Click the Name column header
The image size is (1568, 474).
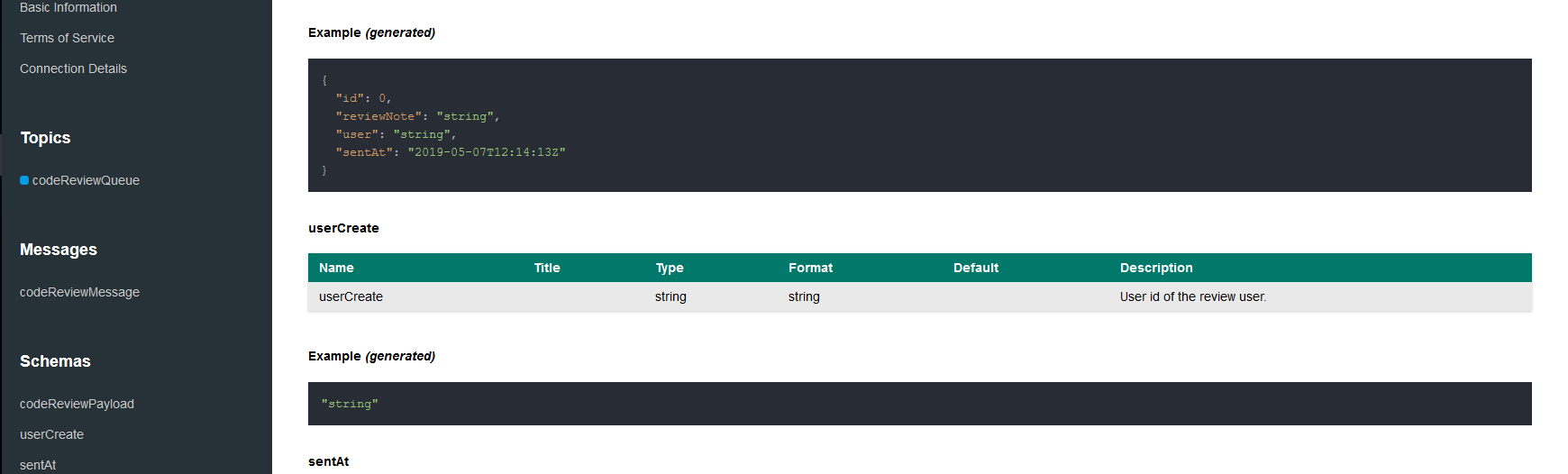click(336, 268)
